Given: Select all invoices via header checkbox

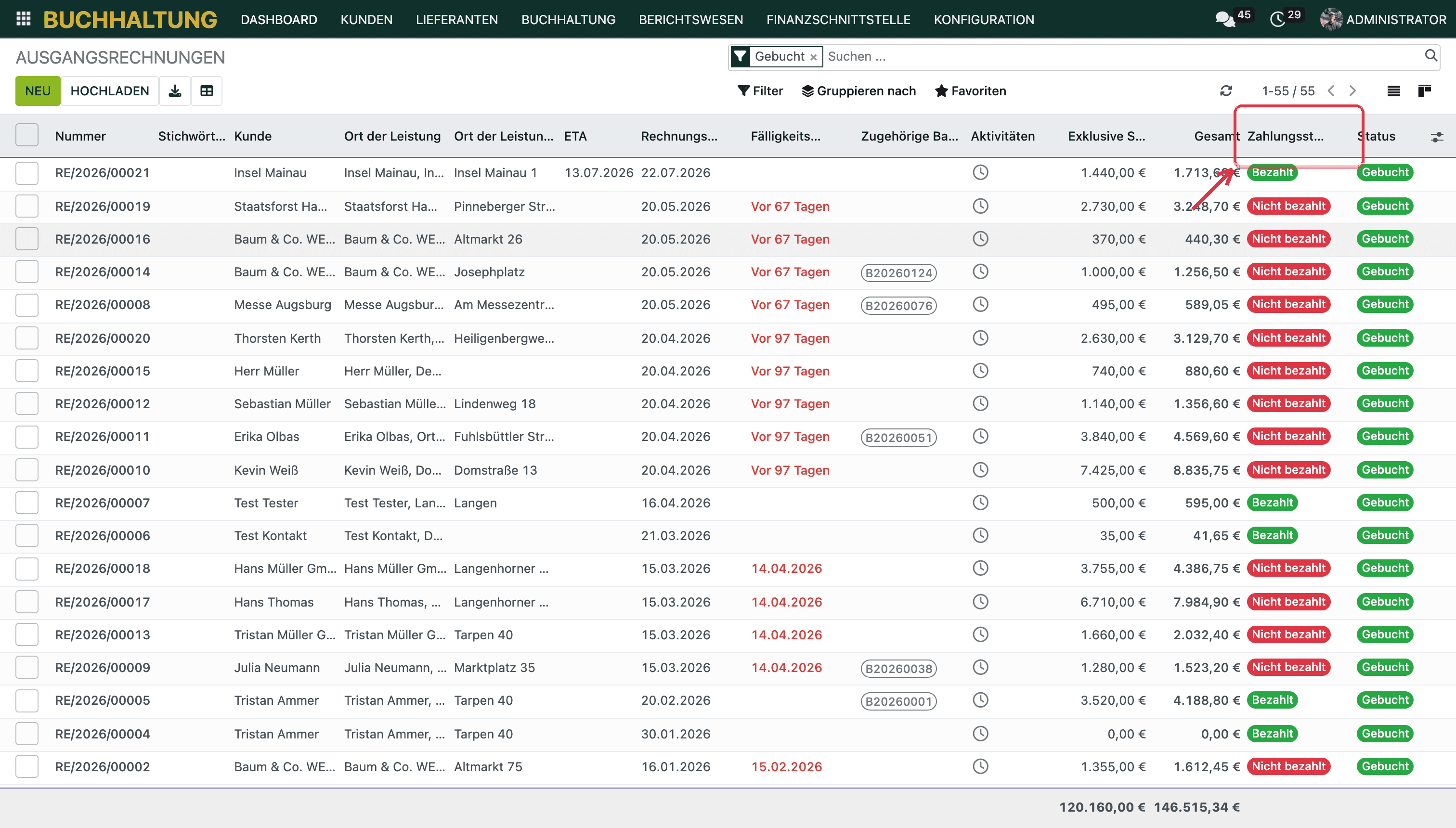Looking at the screenshot, I should coord(27,135).
